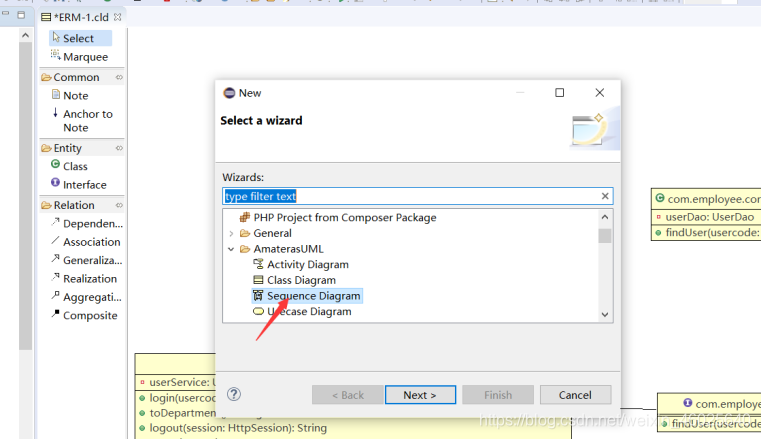Cancel the New wizard dialog
The height and width of the screenshot is (439, 761).
pos(575,395)
